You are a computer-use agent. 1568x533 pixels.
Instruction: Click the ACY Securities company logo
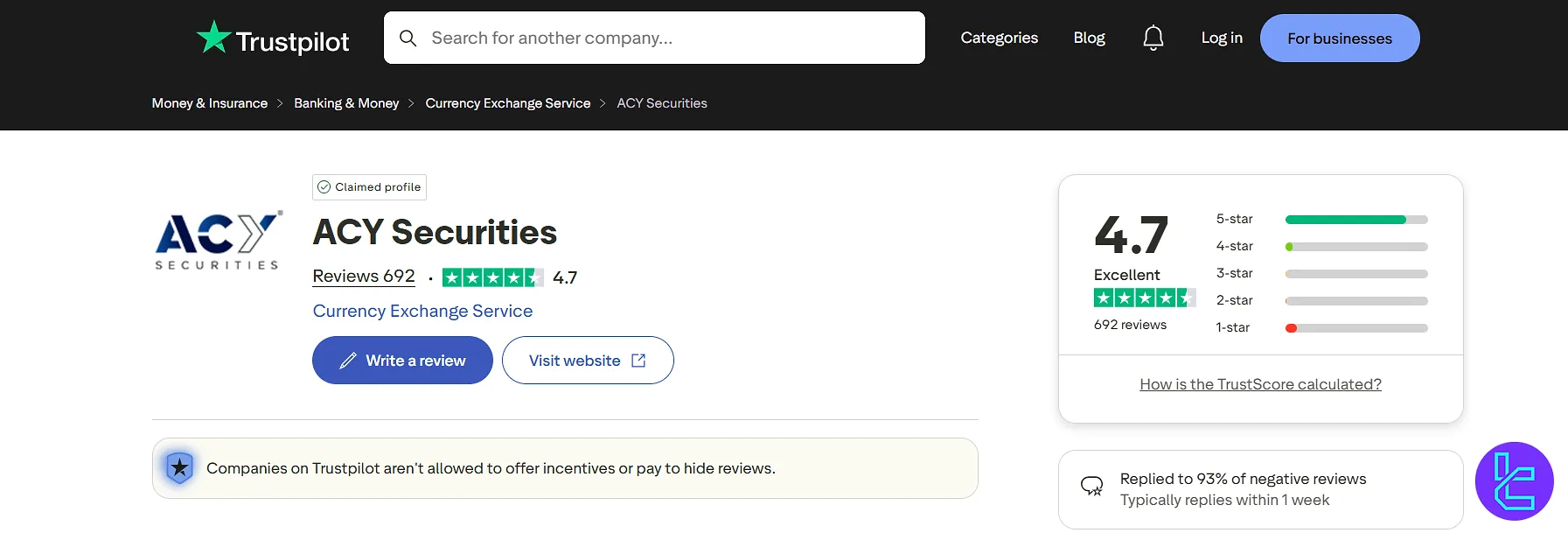(x=218, y=240)
